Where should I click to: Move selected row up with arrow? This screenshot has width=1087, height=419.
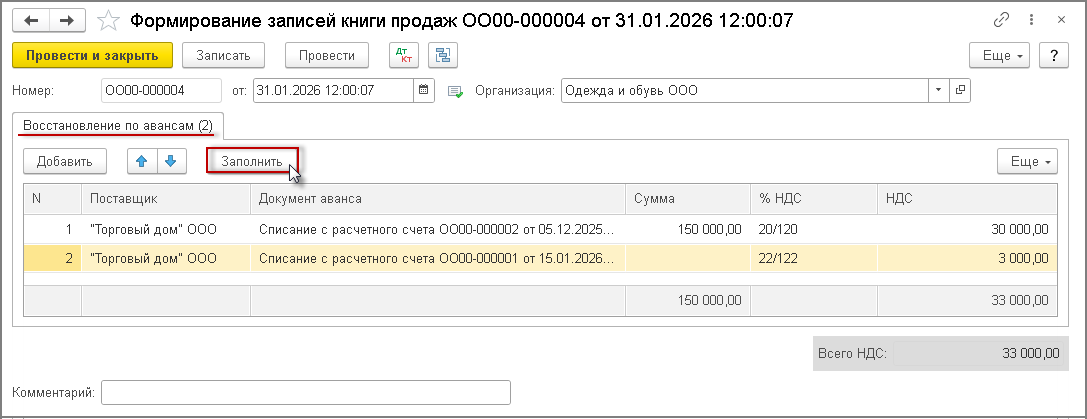click(141, 161)
